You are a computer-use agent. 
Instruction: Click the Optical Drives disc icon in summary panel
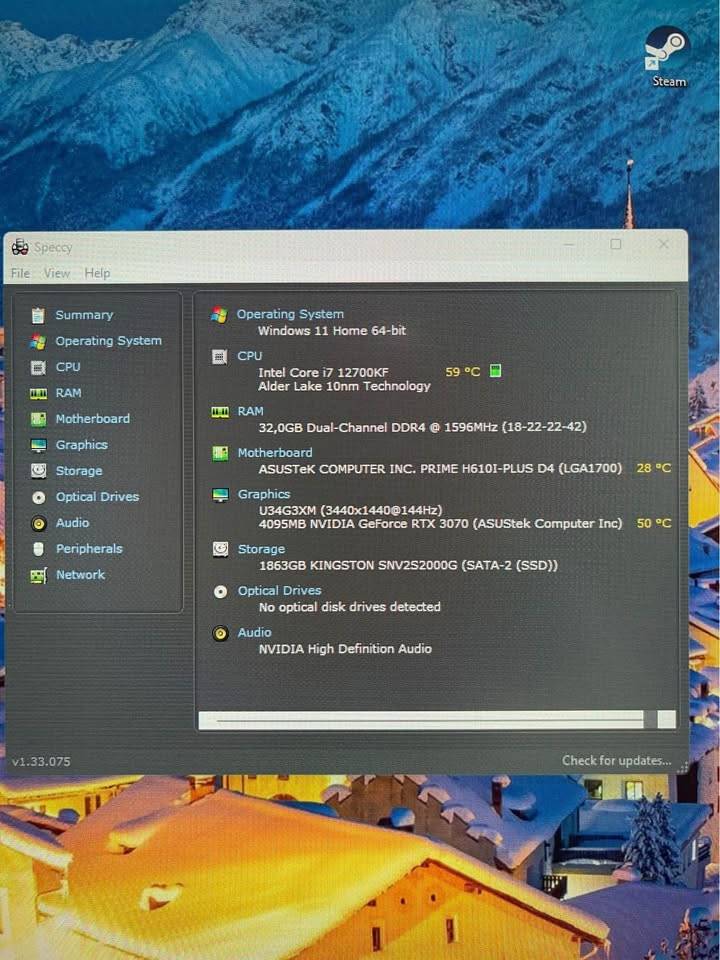pos(220,591)
